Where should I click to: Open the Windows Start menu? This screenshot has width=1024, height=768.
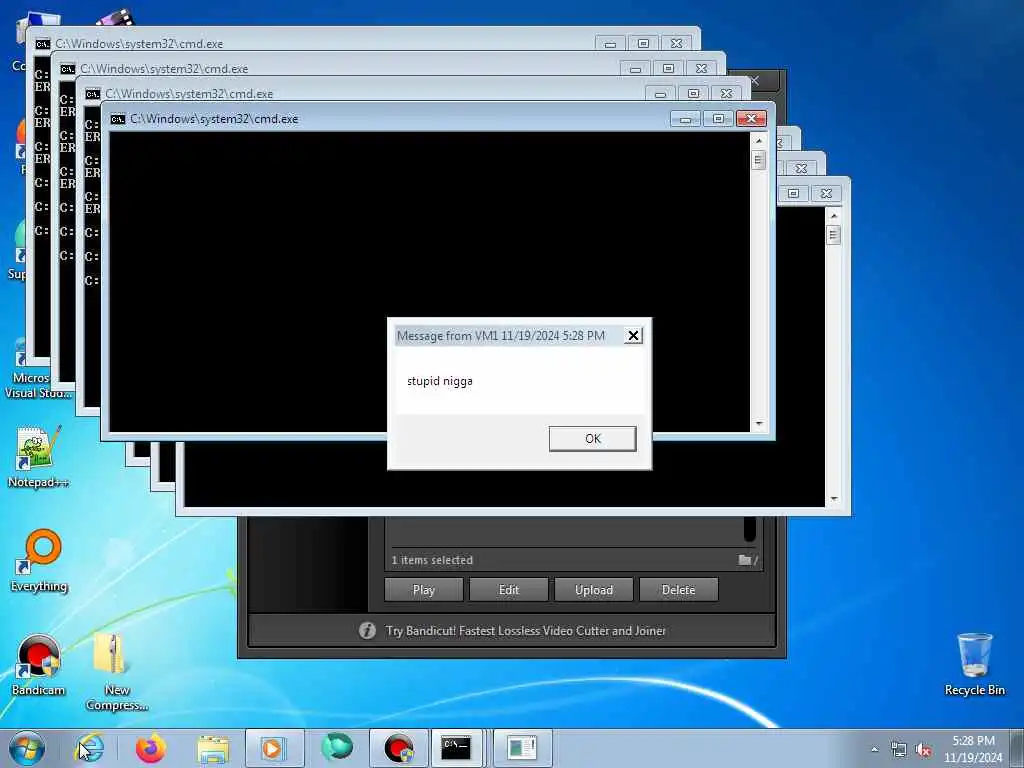pos(27,748)
